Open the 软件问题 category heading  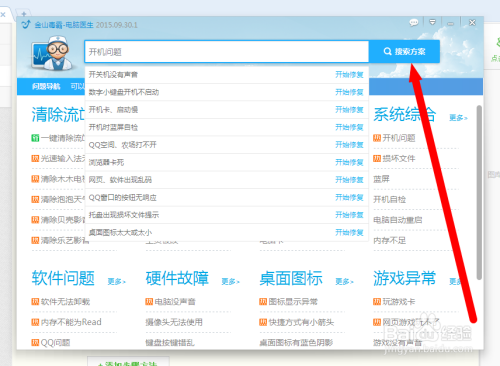coord(63,278)
